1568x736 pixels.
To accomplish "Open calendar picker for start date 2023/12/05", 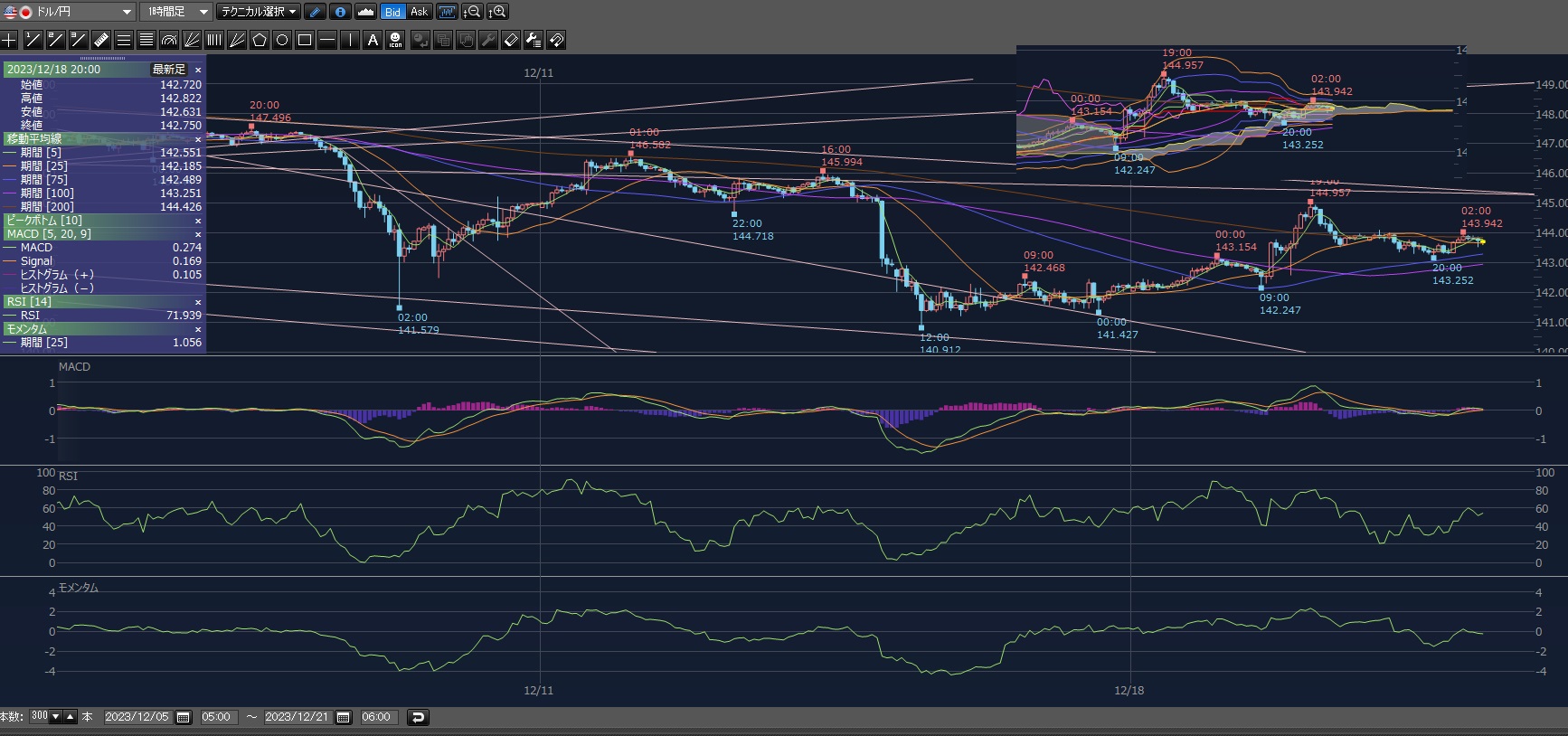I will 184,717.
